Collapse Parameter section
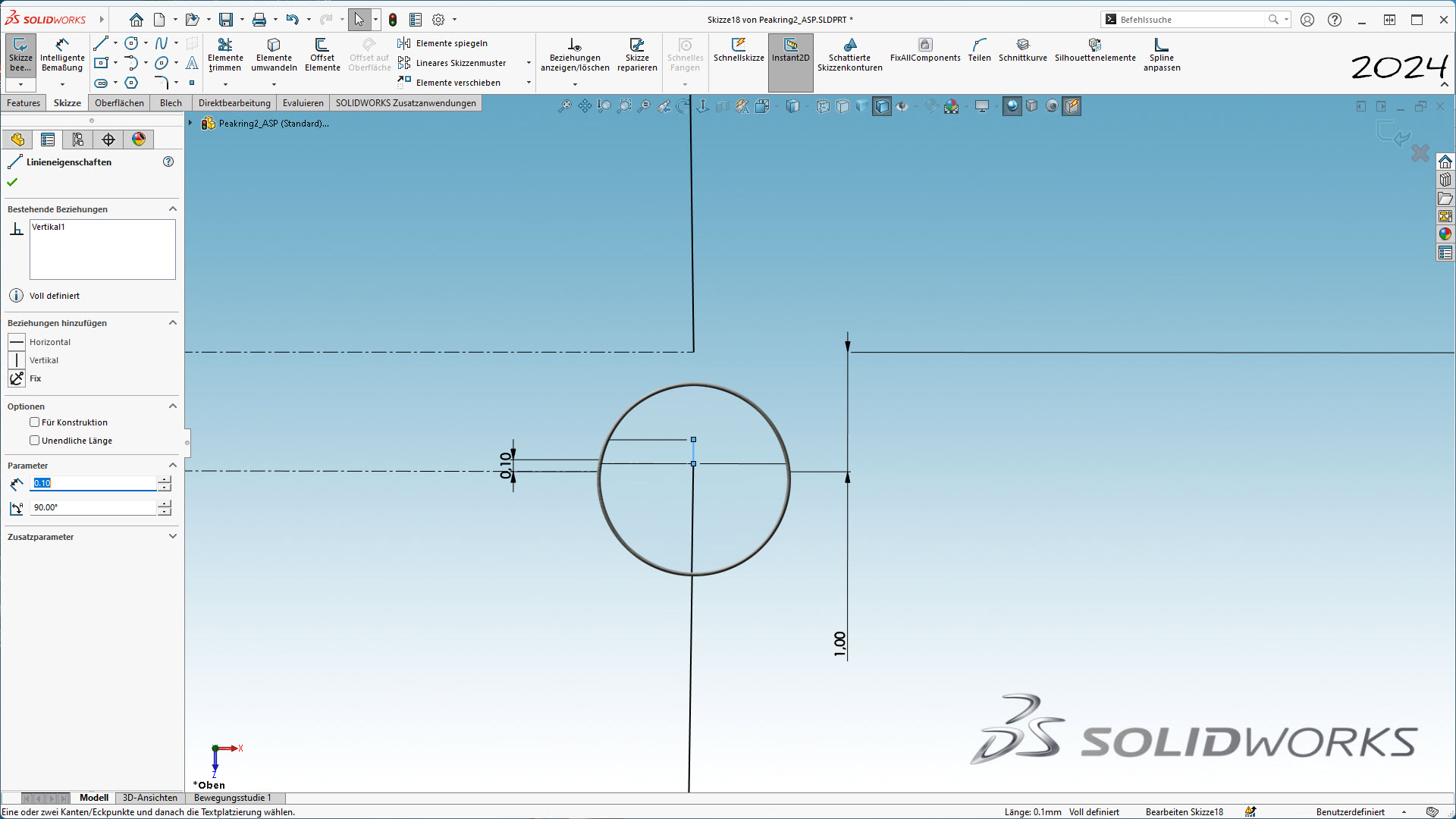The width and height of the screenshot is (1456, 819). click(173, 466)
